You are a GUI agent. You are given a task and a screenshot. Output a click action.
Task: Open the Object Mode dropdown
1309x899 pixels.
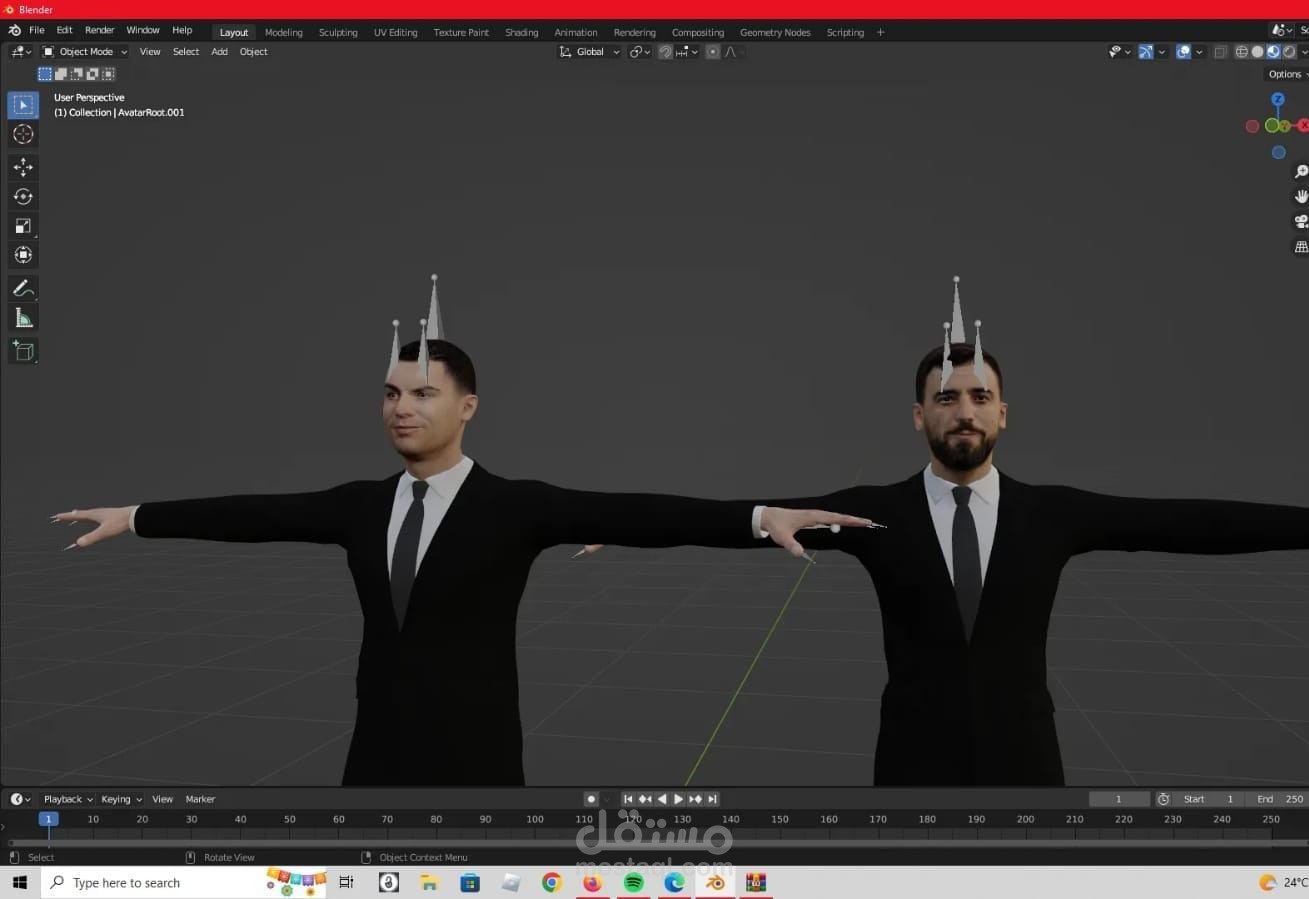[x=85, y=52]
